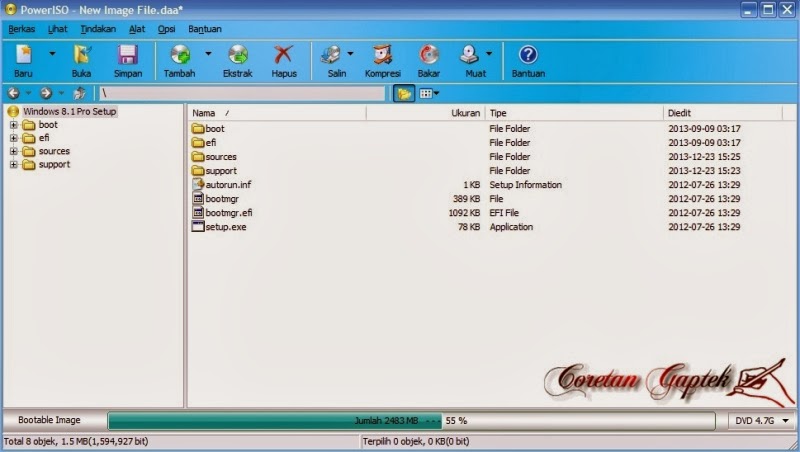Select the autorun.inf file name
Screen dimensions: 800x452
228,185
